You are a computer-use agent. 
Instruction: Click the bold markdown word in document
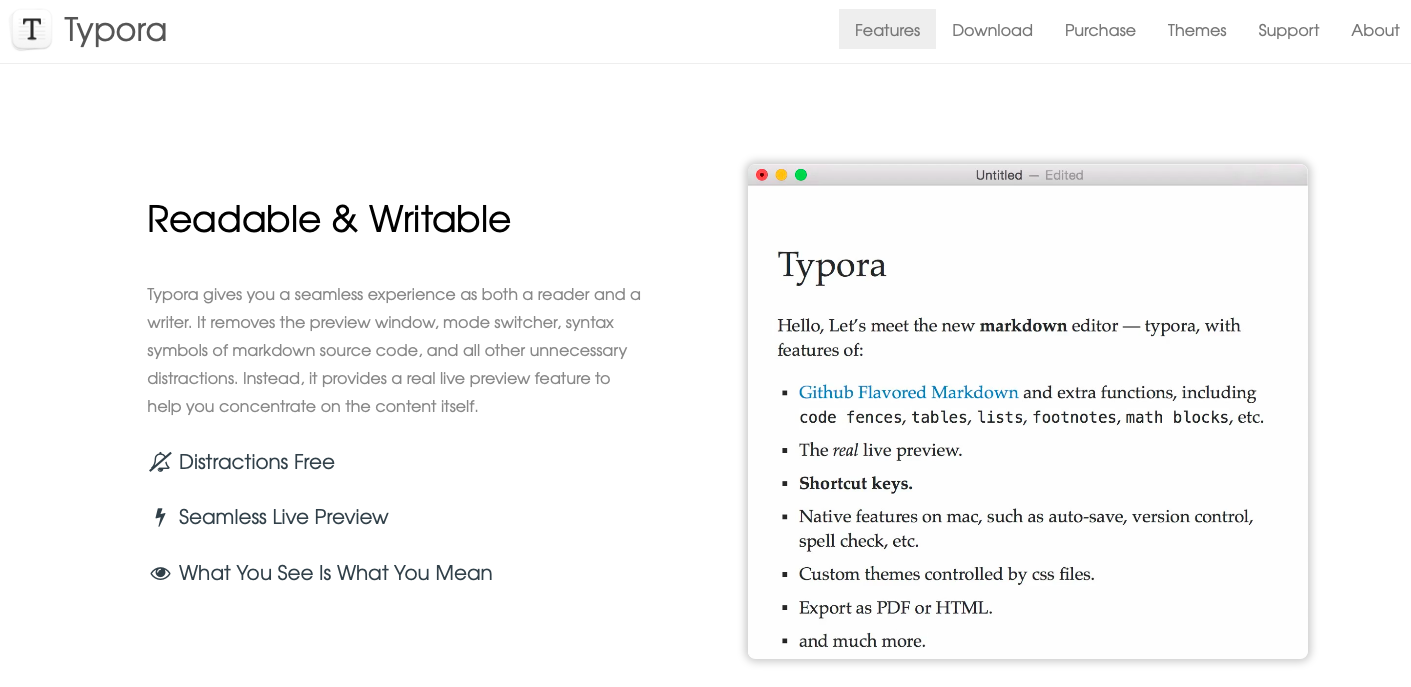[x=1023, y=325]
